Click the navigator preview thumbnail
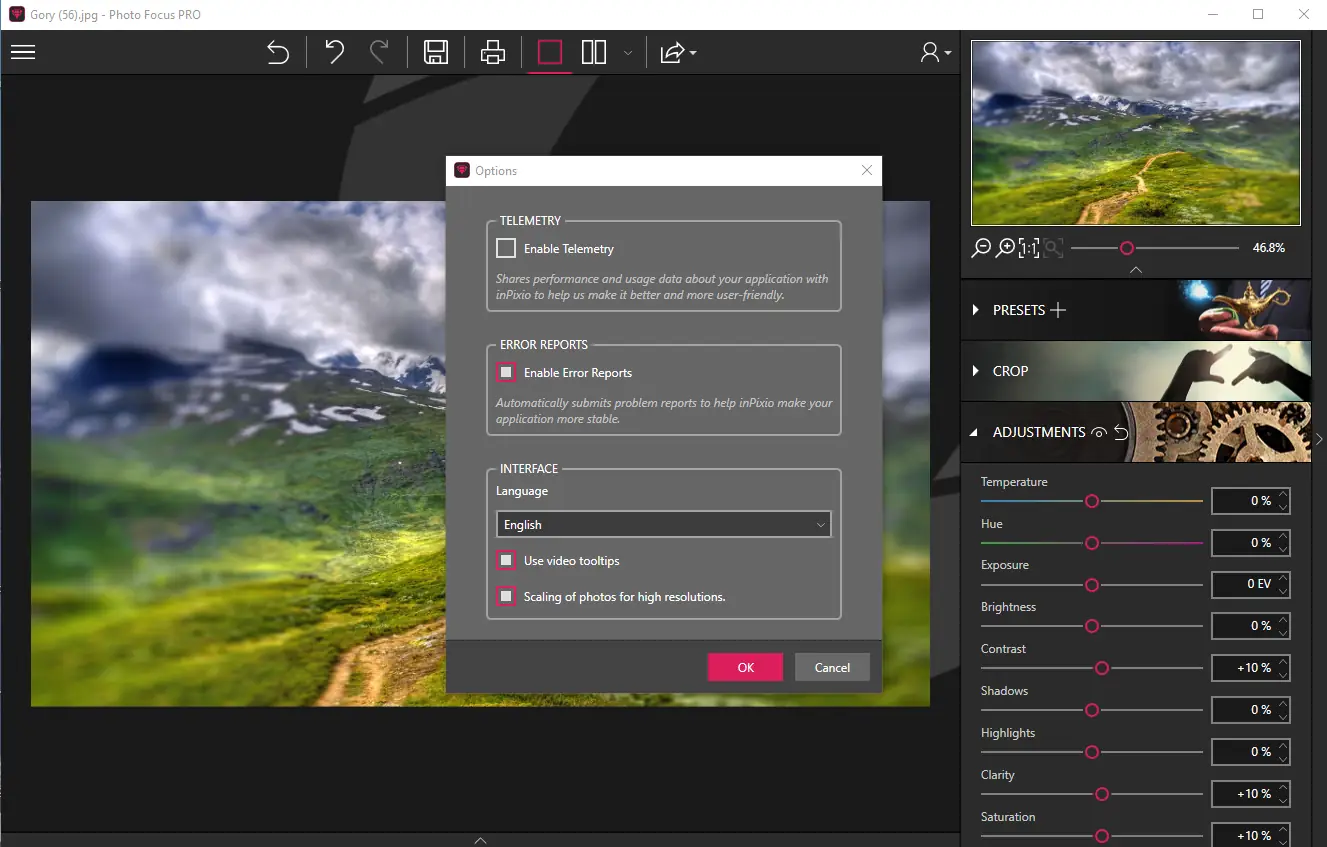The height and width of the screenshot is (847, 1327). 1136,133
